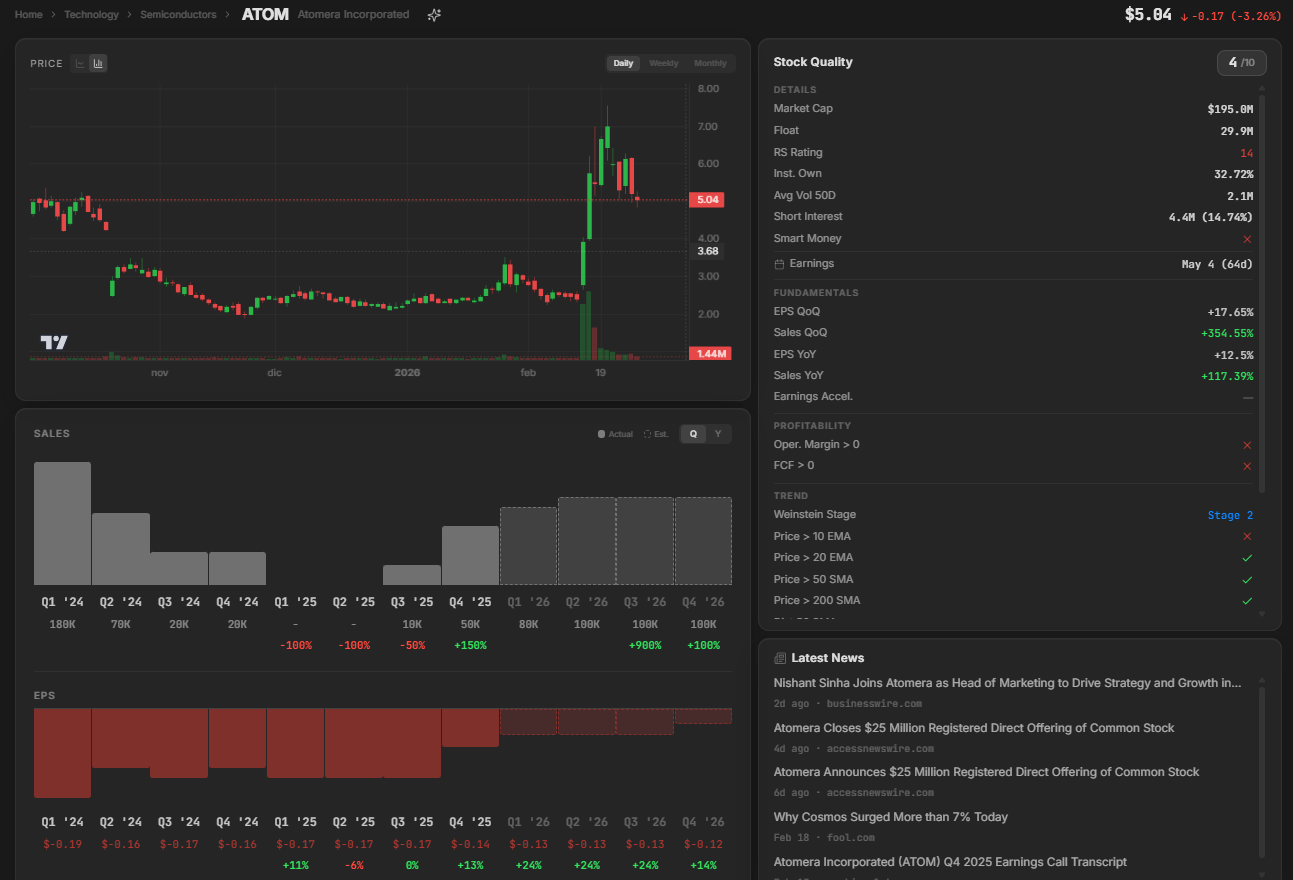Click the Avg Vol 50D value 2.1M
The height and width of the screenshot is (880, 1293).
[x=1240, y=196]
